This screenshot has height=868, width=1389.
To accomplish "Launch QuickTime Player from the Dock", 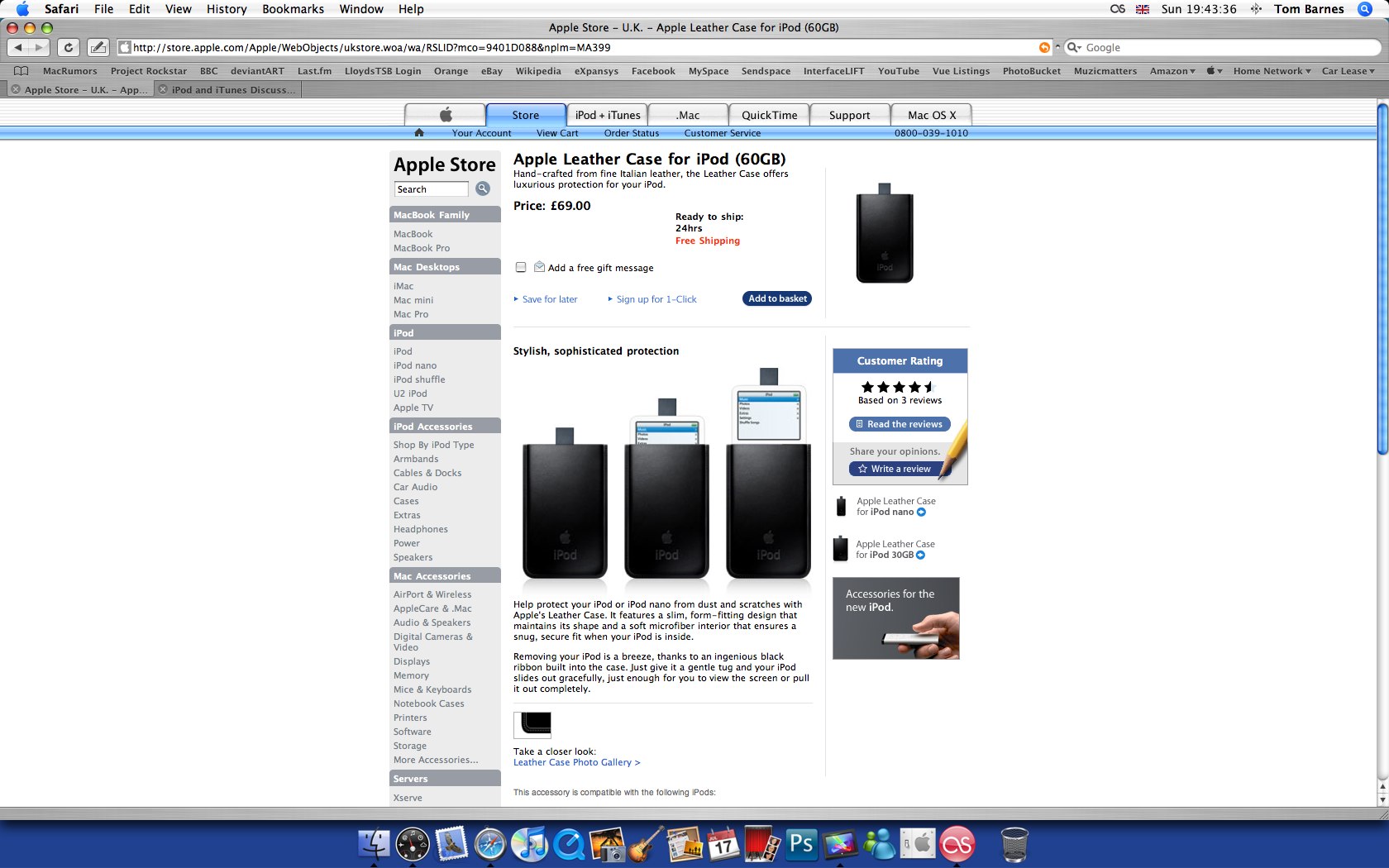I will pyautogui.click(x=569, y=843).
